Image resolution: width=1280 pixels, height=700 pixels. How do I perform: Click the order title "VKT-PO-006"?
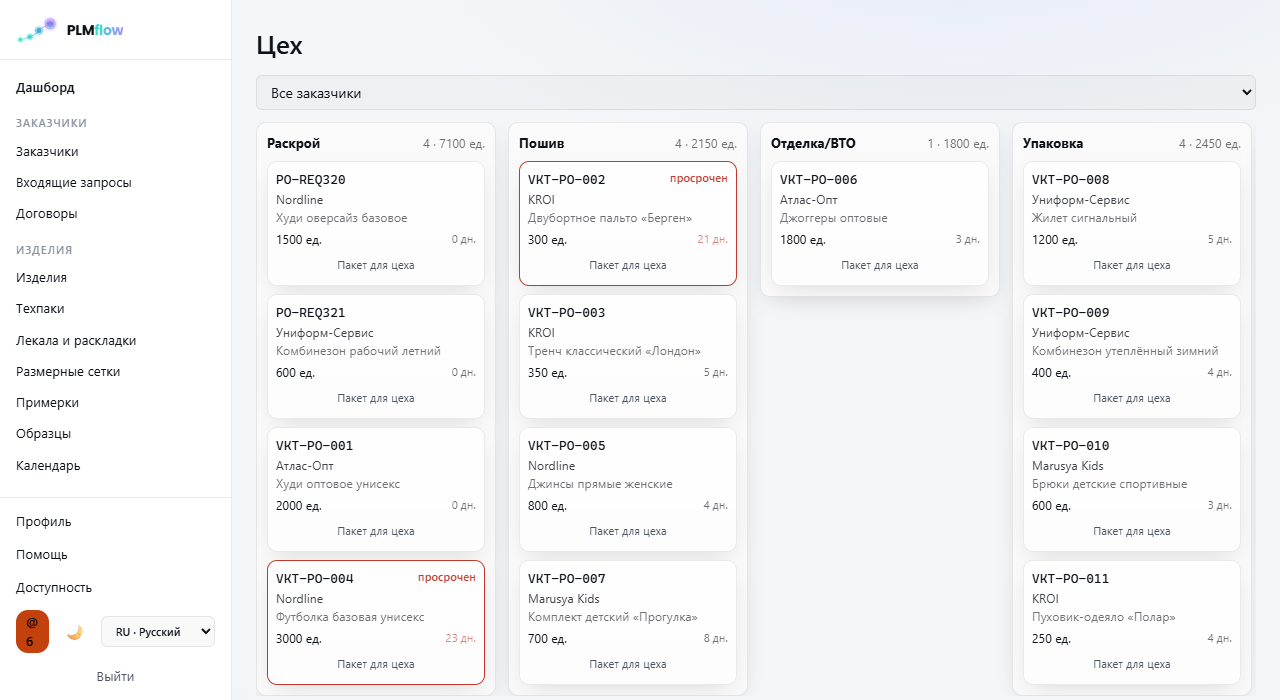pyautogui.click(x=819, y=180)
